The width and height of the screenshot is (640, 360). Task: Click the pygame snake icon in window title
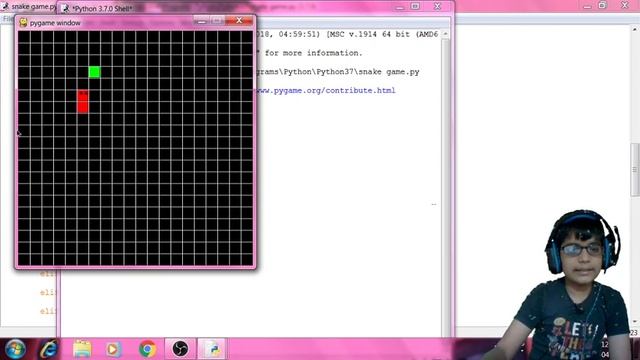point(23,23)
